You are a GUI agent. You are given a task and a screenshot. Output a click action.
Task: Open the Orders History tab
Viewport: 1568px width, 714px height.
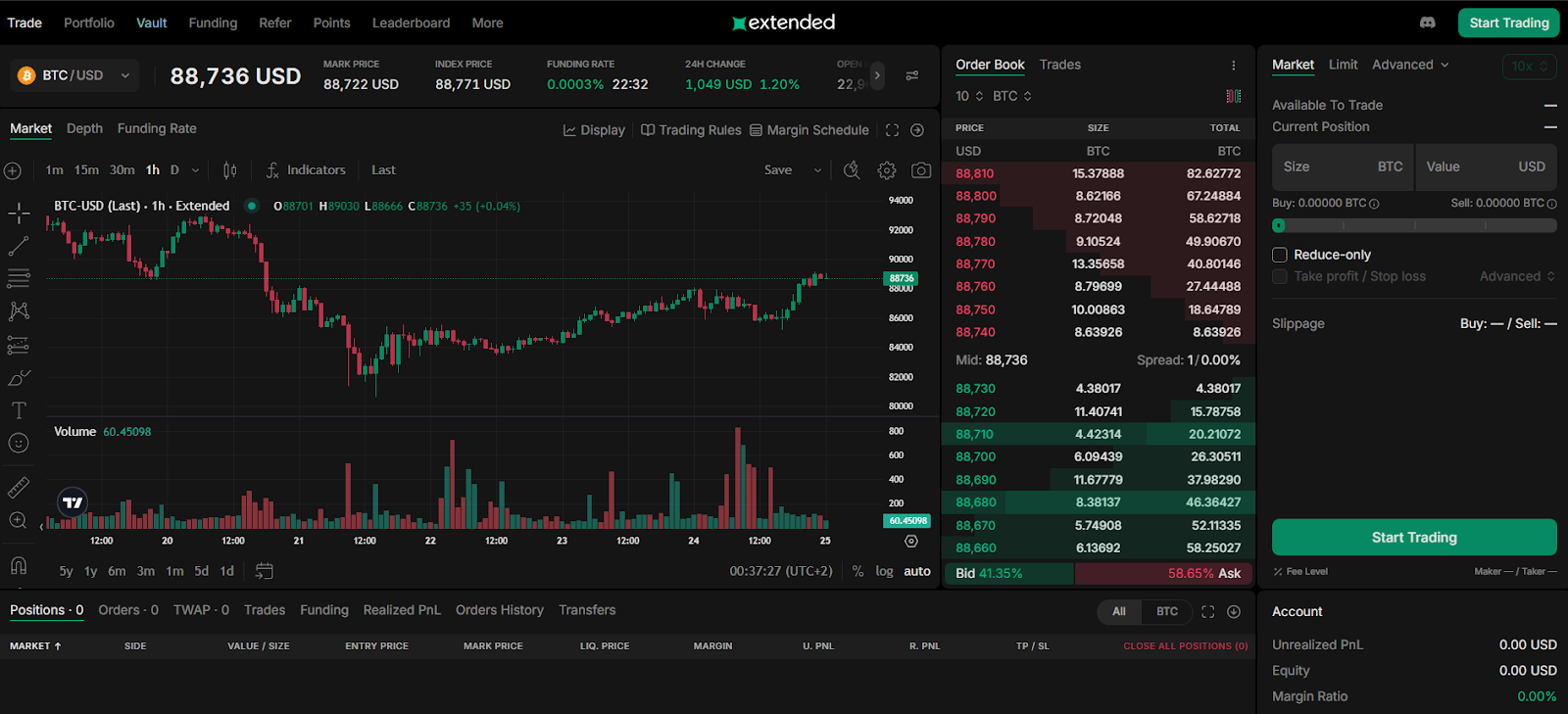click(499, 610)
